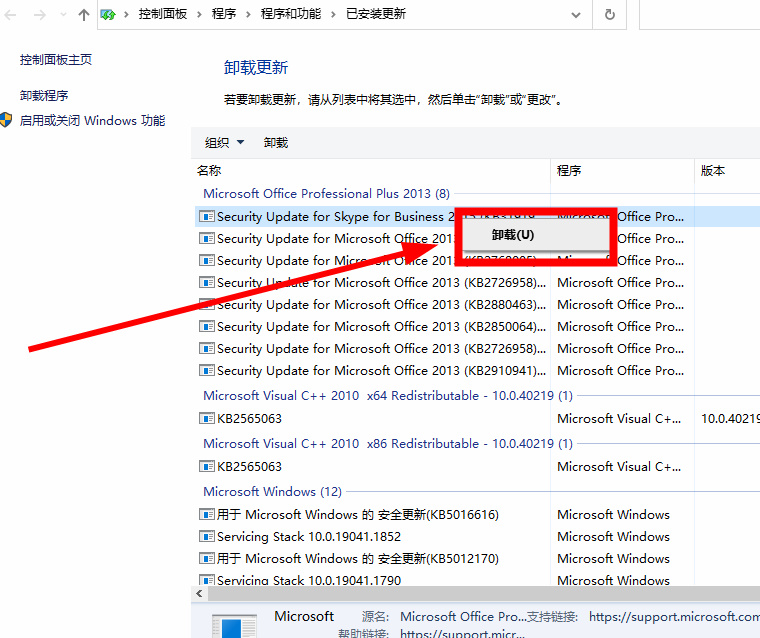Image resolution: width=760 pixels, height=638 pixels.
Task: Expand the 组织 dropdown menu
Action: click(225, 143)
